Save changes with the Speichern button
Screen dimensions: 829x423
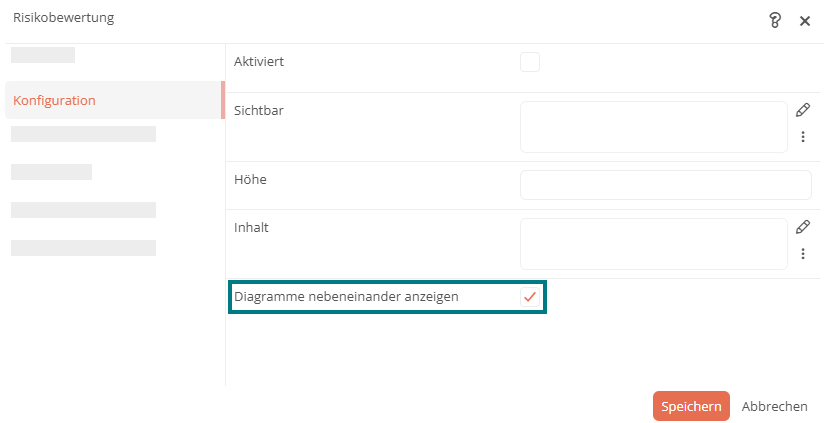(x=691, y=406)
